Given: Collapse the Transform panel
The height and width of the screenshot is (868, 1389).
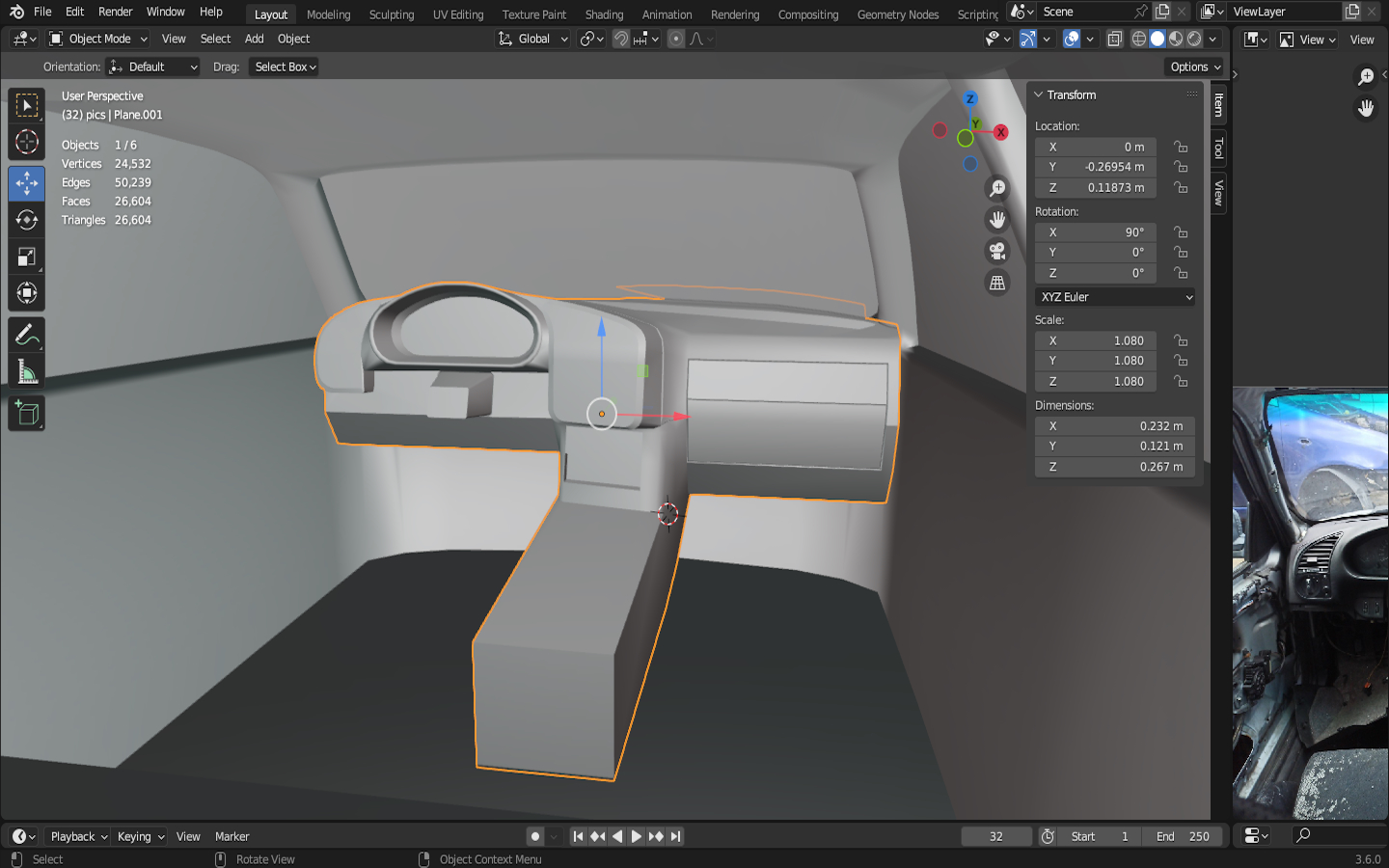Looking at the screenshot, I should (x=1039, y=95).
